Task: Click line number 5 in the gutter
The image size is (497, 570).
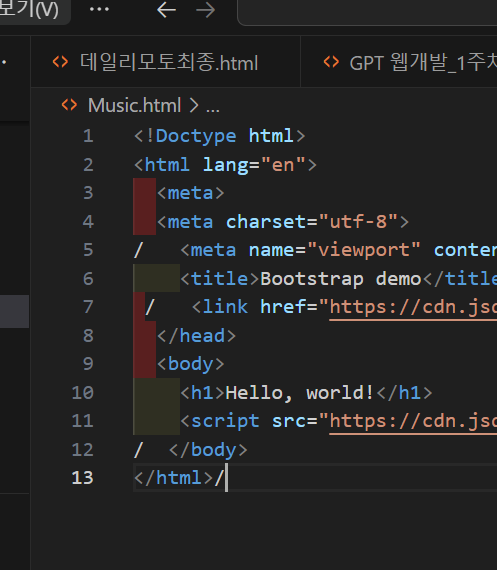Action: (x=88, y=250)
